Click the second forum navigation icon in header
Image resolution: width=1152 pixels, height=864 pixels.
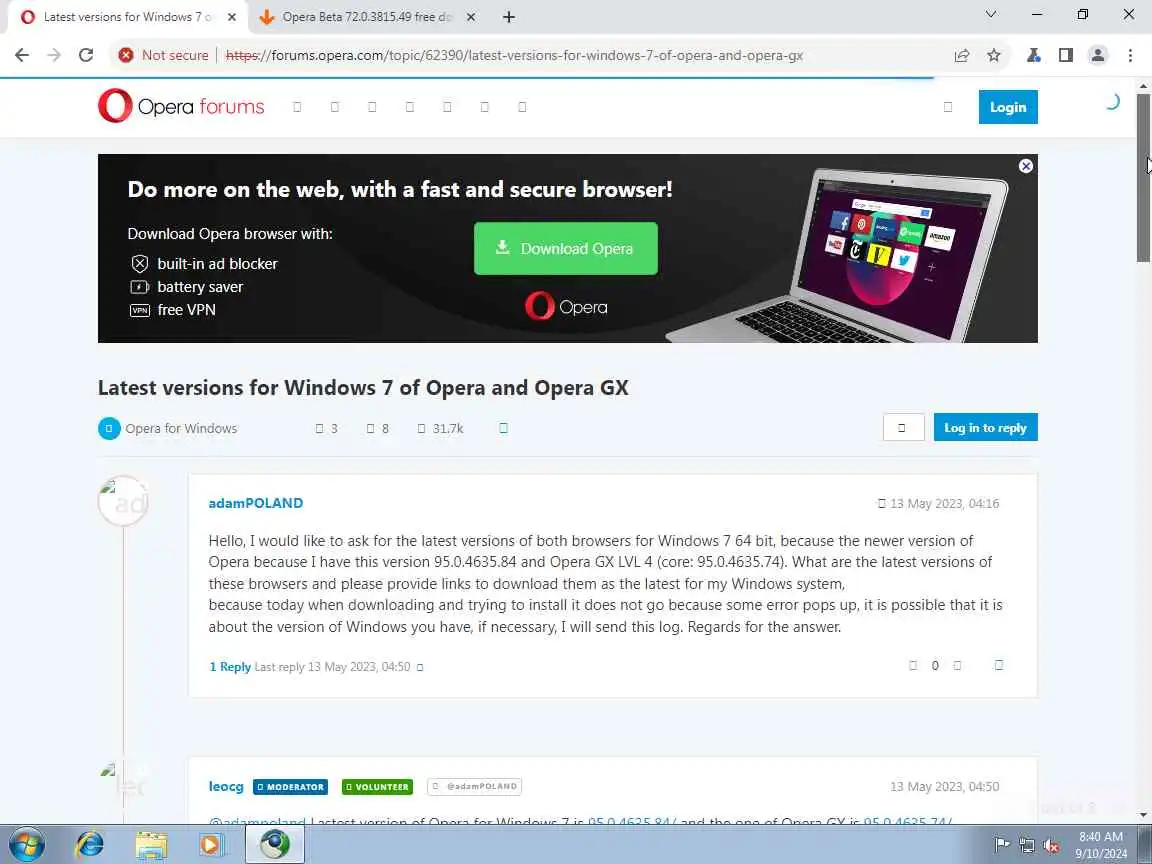pos(334,107)
